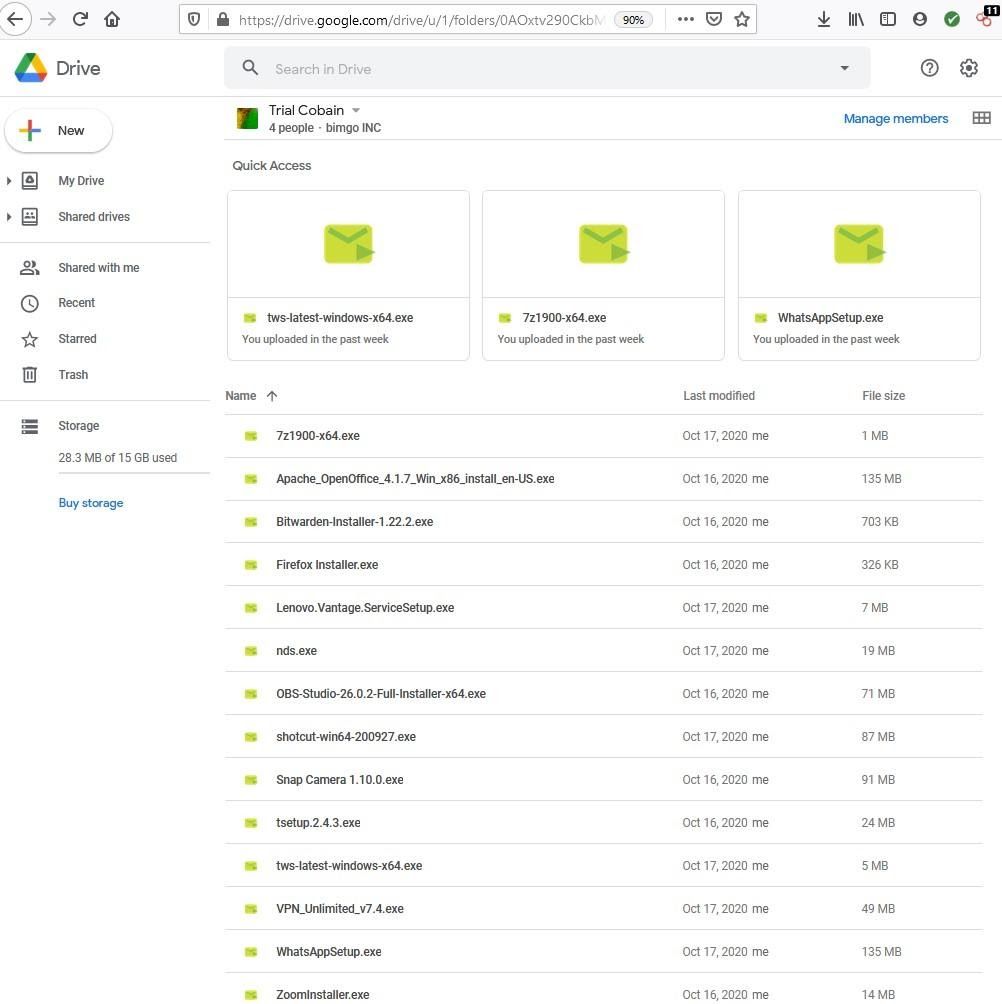
Task: Go back with the browser back arrow
Action: [x=15, y=19]
